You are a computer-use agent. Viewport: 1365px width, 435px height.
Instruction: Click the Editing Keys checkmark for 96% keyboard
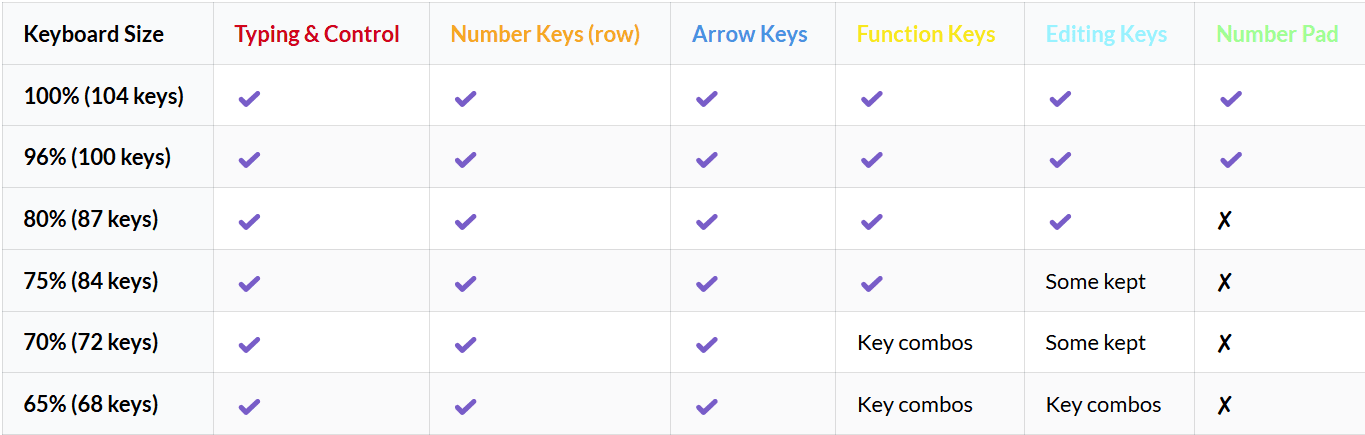(x=1060, y=159)
